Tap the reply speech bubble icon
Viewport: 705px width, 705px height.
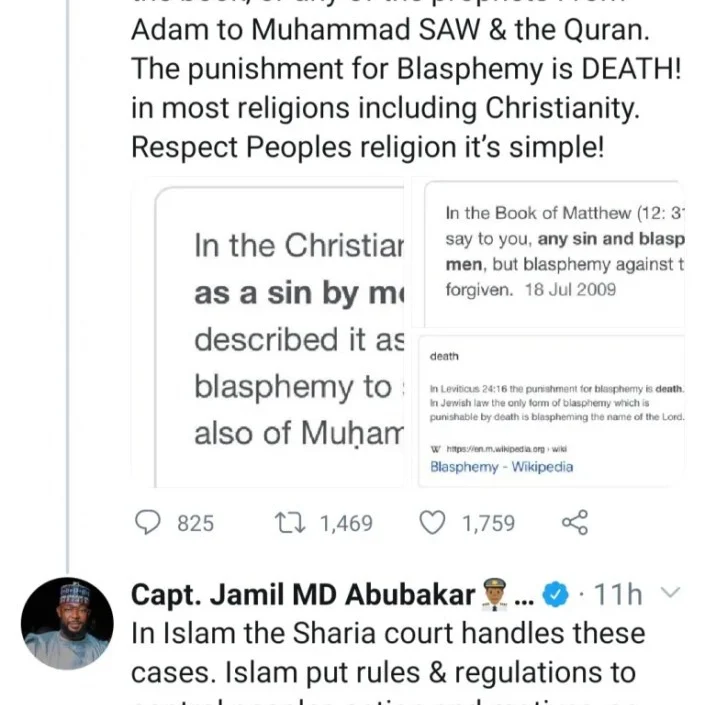pyautogui.click(x=147, y=522)
